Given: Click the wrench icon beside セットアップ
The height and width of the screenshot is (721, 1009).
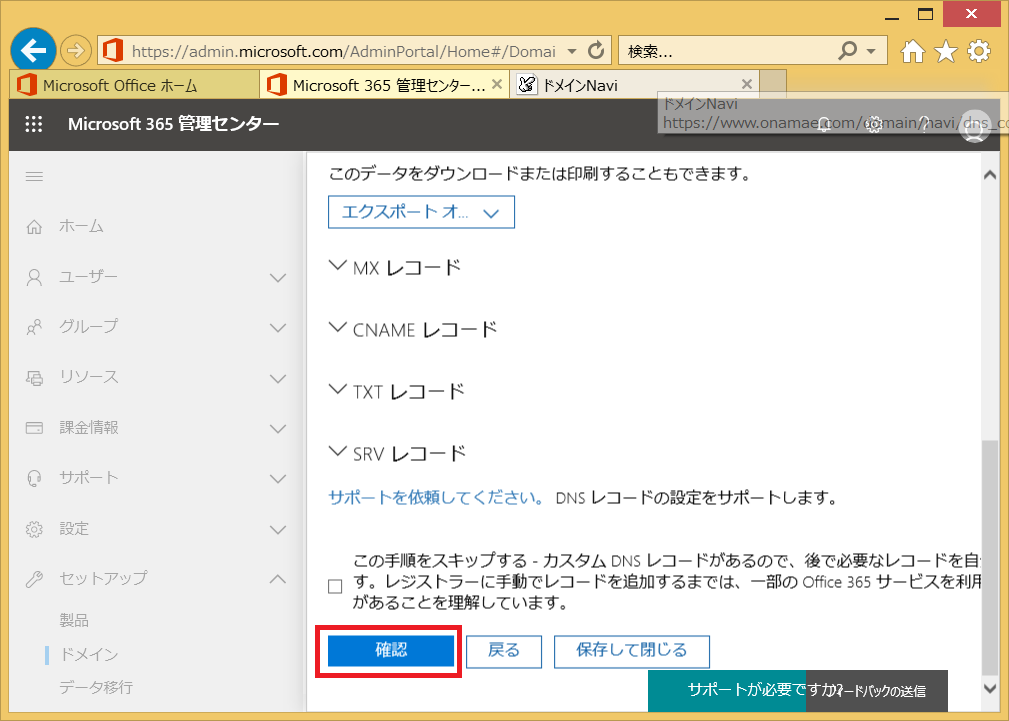Looking at the screenshot, I should pyautogui.click(x=34, y=579).
